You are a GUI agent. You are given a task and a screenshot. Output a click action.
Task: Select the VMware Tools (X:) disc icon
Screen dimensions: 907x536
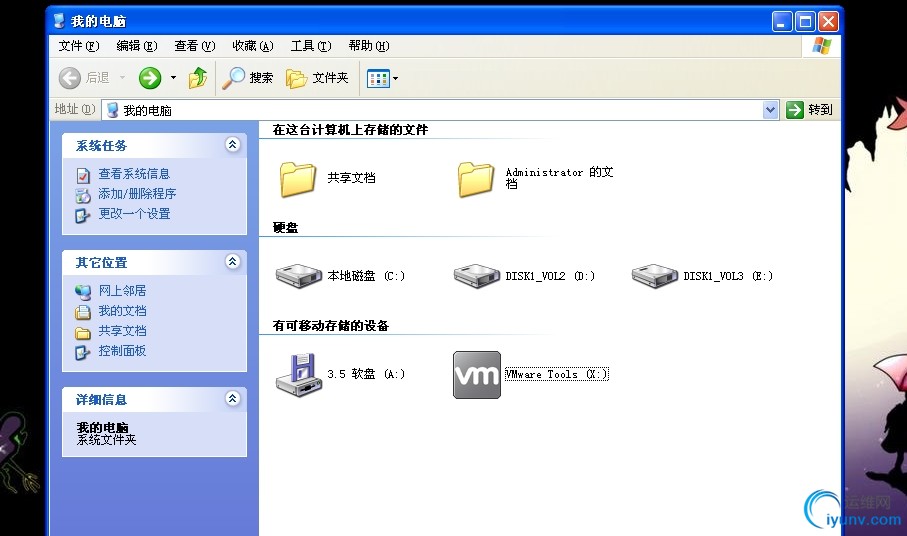click(x=477, y=375)
